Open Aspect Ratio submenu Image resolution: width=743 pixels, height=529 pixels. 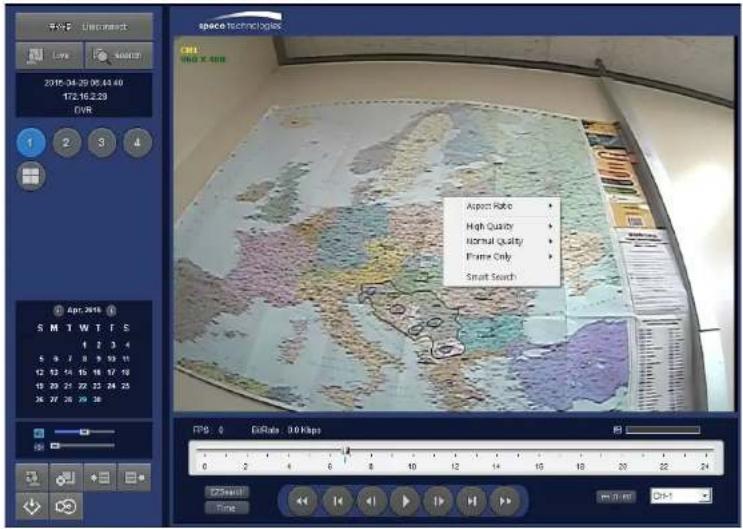pyautogui.click(x=502, y=206)
